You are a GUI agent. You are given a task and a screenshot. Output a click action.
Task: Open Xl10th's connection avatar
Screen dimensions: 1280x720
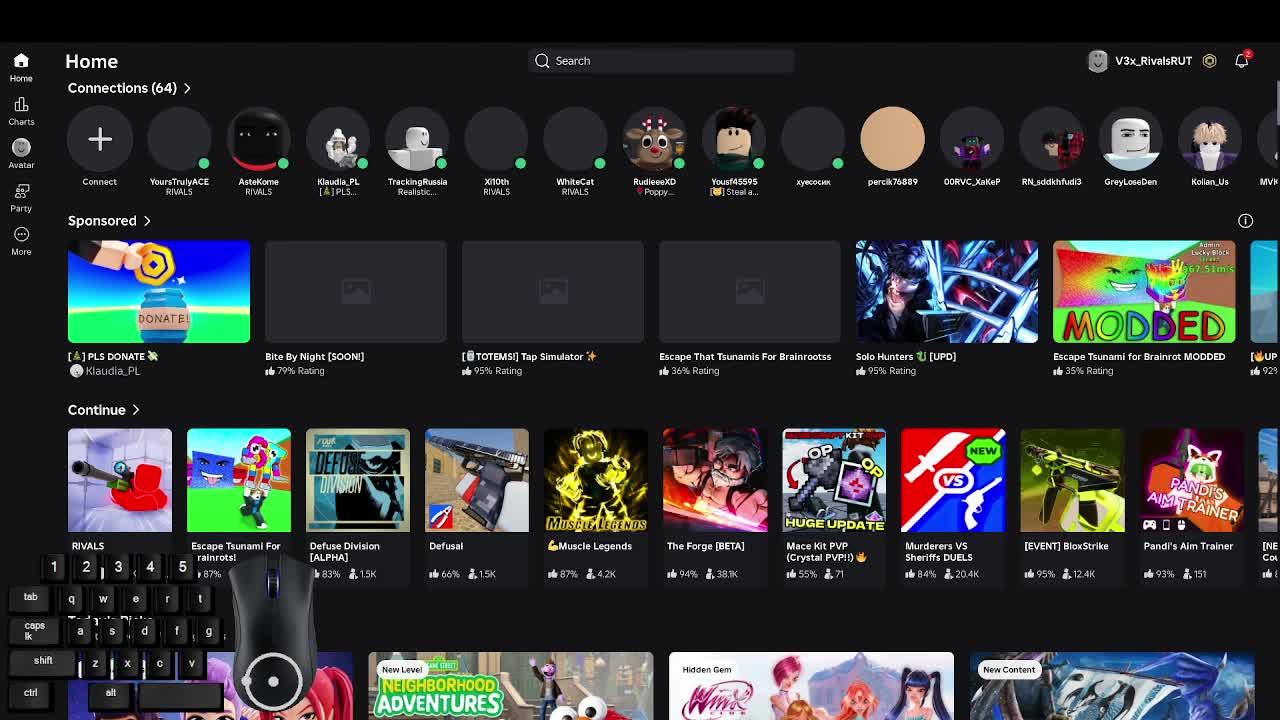tap(496, 139)
